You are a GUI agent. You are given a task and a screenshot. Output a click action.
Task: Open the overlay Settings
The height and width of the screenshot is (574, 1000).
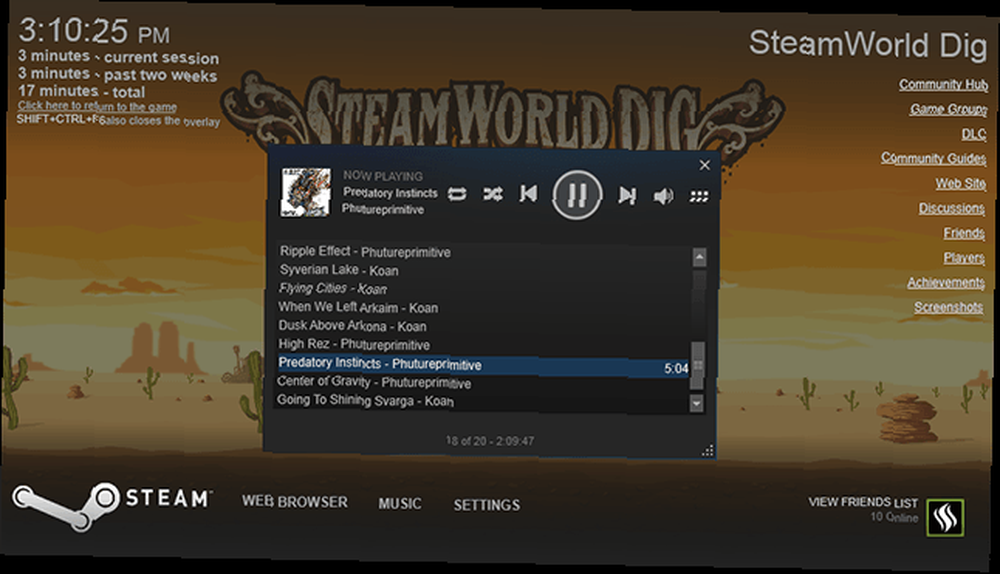pyautogui.click(x=487, y=505)
